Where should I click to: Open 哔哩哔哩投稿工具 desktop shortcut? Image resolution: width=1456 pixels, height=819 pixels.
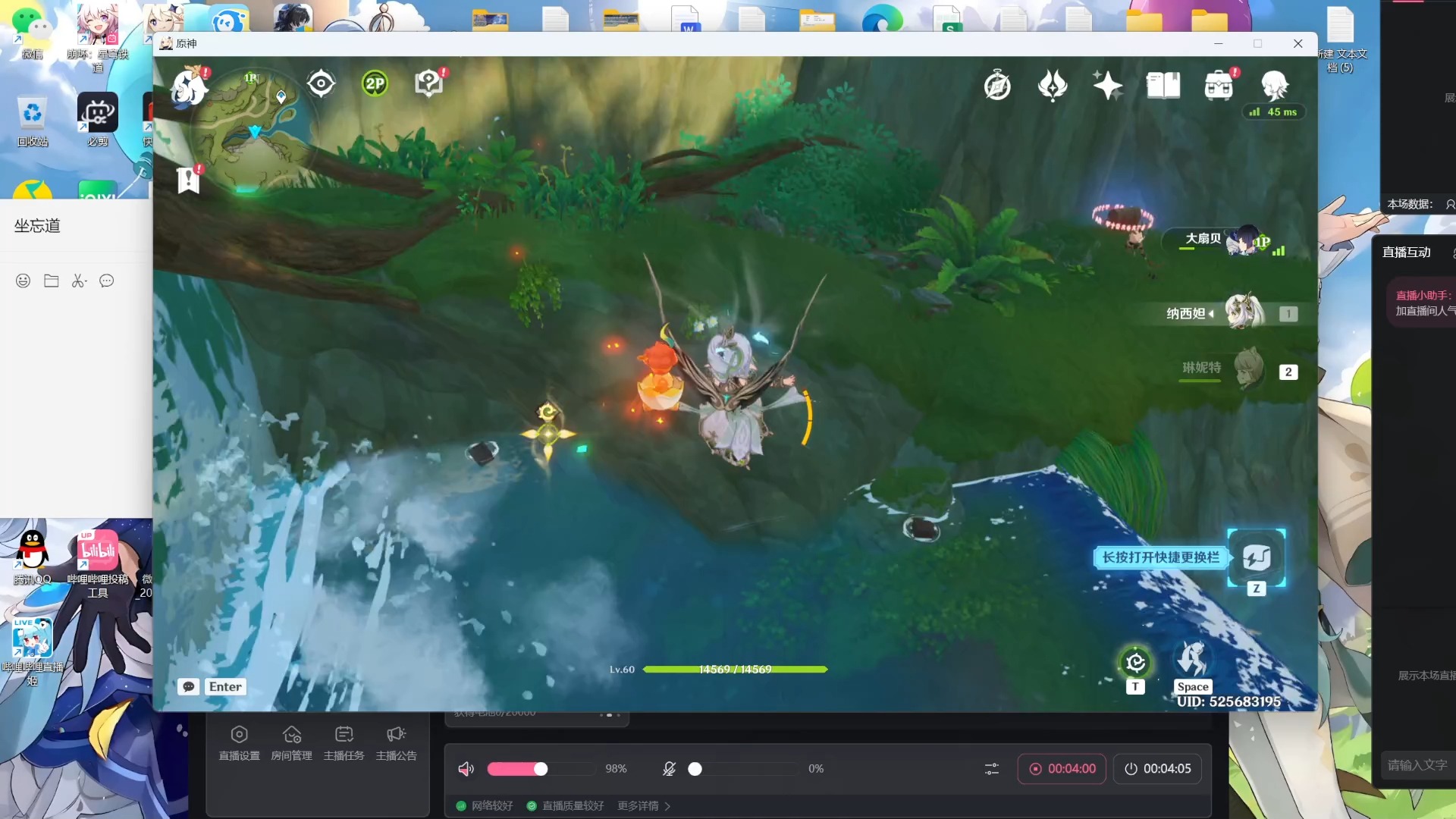pos(97,563)
